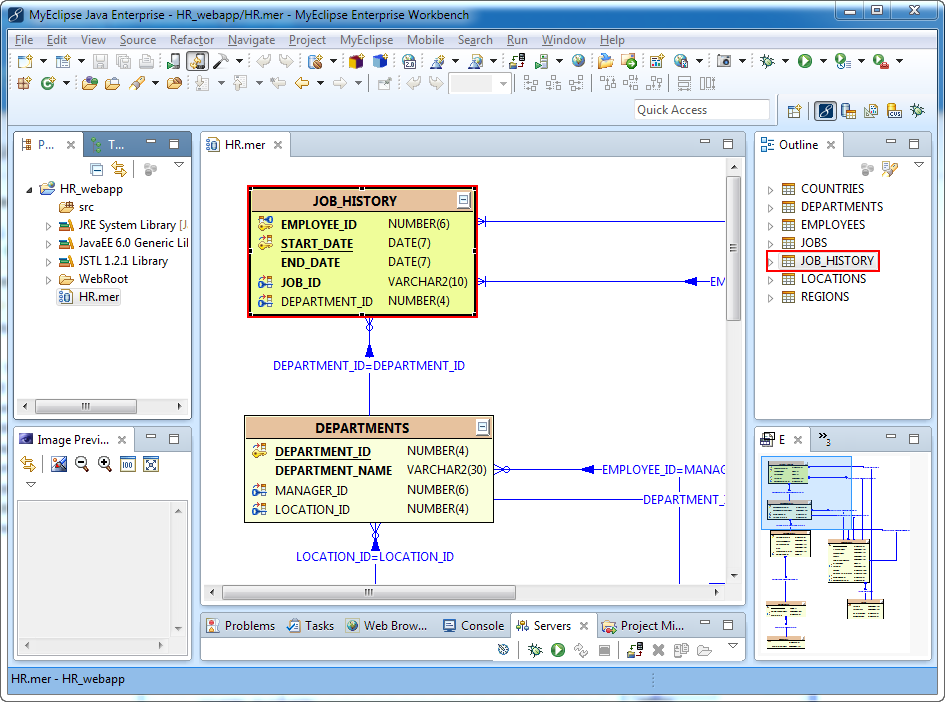945x702 pixels.
Task: Click in the Quick Access search field
Action: [702, 110]
